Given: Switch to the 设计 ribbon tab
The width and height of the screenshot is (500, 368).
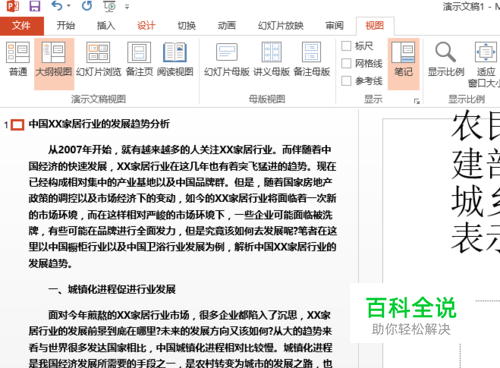Looking at the screenshot, I should click(x=146, y=26).
